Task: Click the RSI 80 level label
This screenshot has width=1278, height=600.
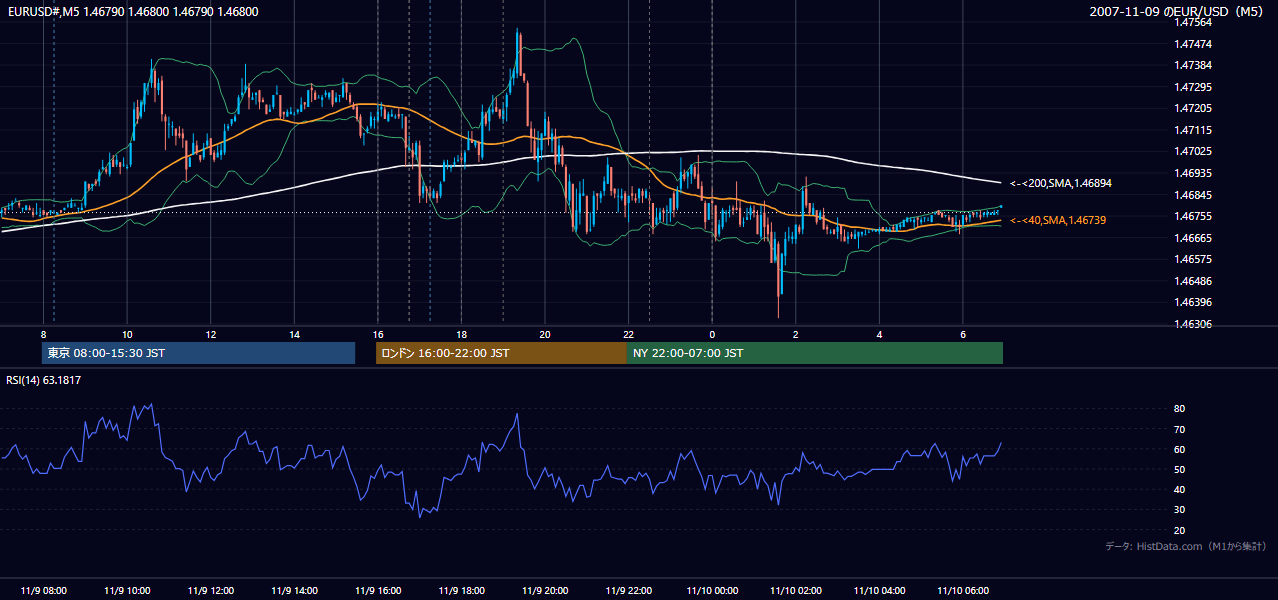Action: pos(1179,409)
